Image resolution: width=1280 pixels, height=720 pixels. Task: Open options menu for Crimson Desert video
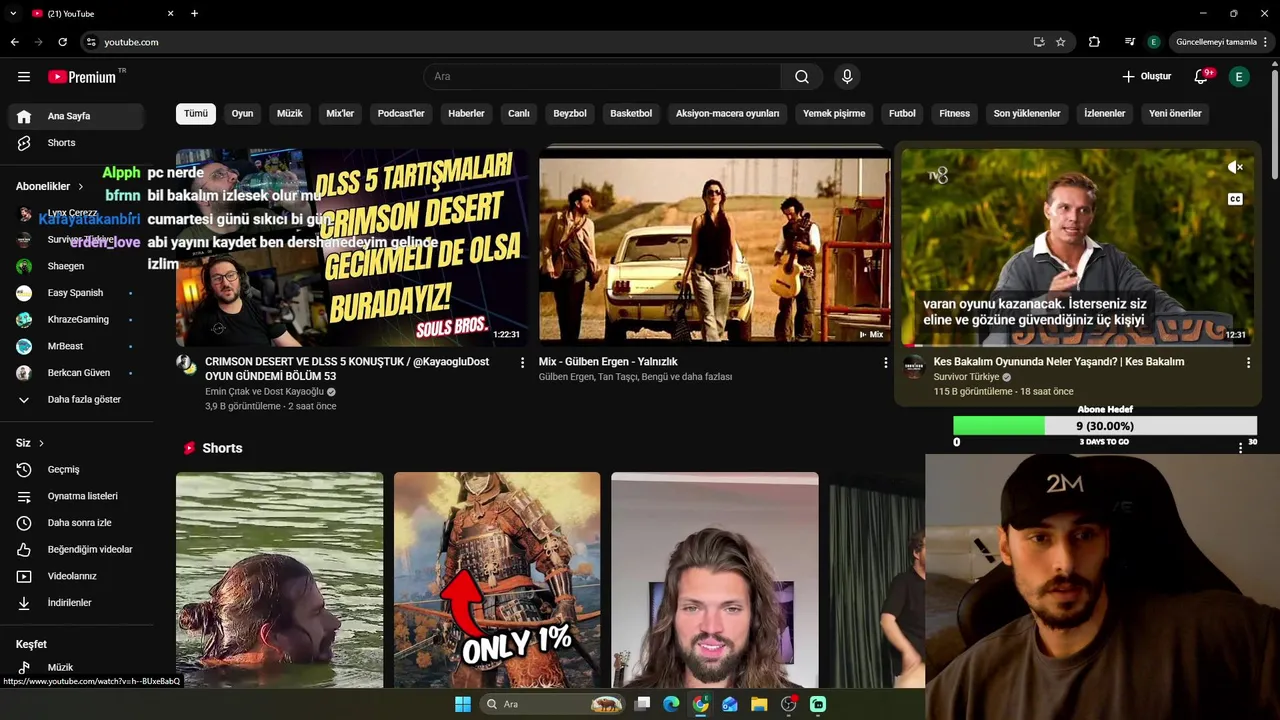pyautogui.click(x=522, y=363)
